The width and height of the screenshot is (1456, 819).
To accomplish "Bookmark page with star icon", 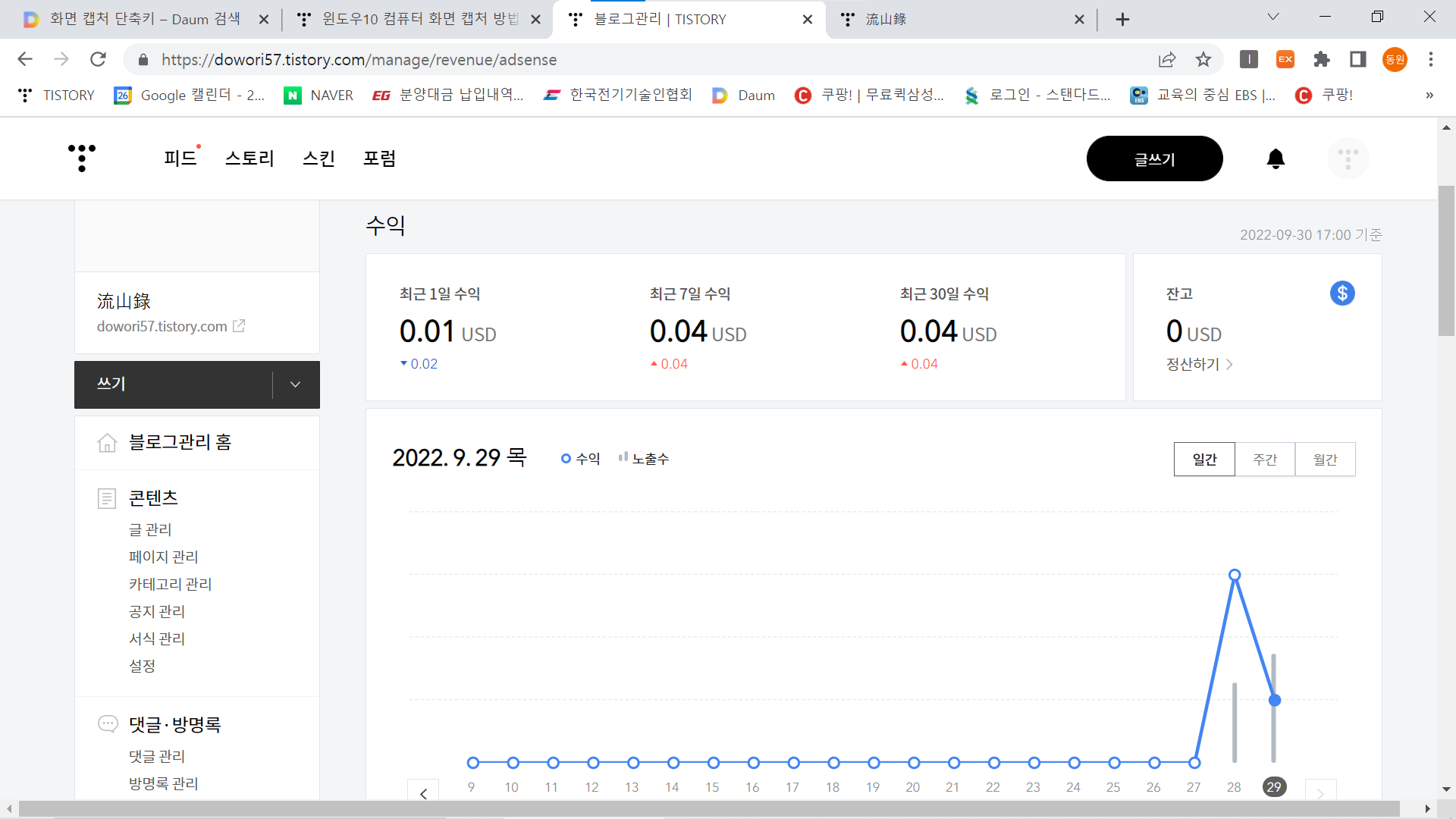I will tap(1203, 59).
